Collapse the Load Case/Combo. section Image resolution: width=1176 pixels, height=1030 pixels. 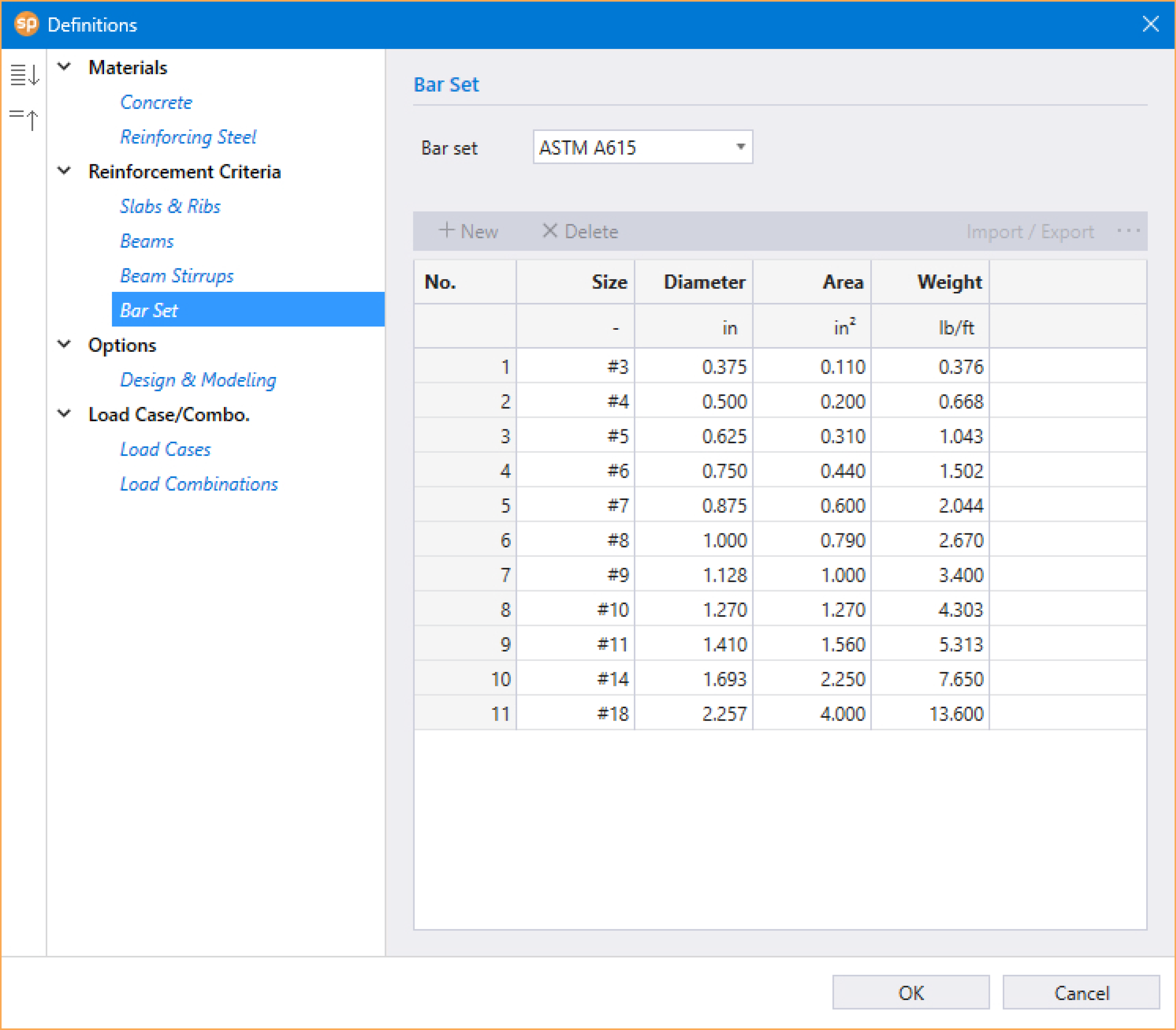coord(64,413)
